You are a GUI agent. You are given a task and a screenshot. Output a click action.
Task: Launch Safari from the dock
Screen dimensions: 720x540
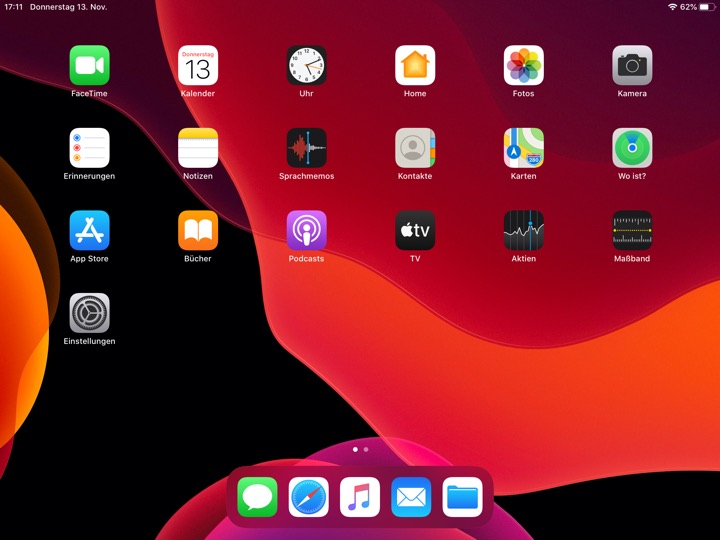(309, 497)
